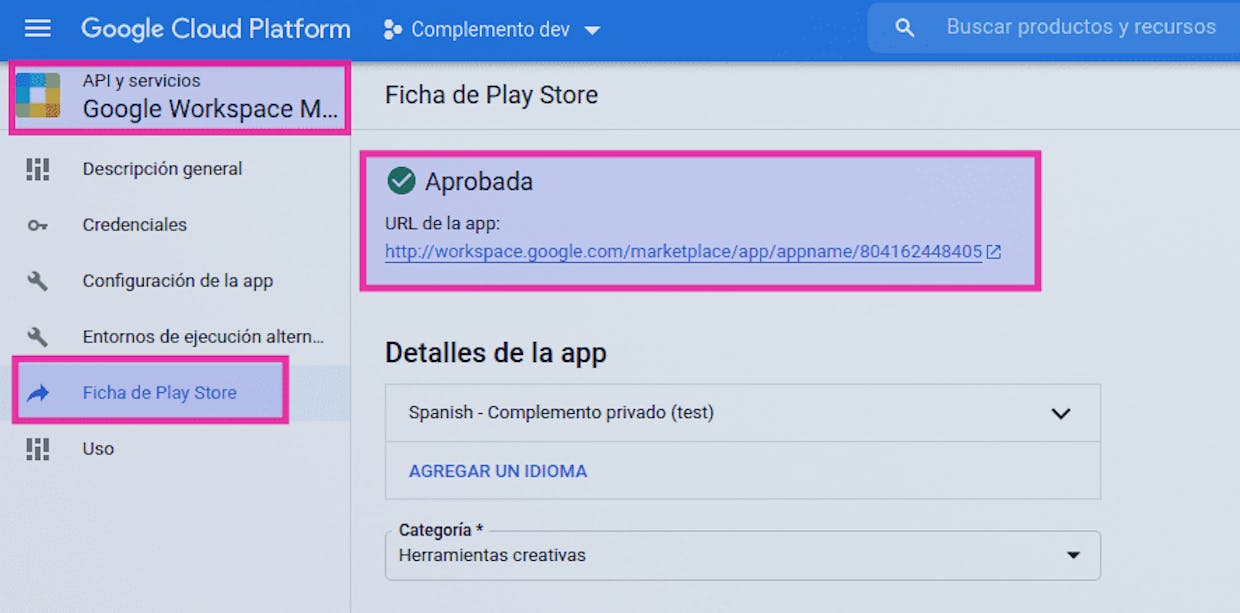Click the Detalles de la app heading
Screen dimensions: 1240x613
coord(496,353)
